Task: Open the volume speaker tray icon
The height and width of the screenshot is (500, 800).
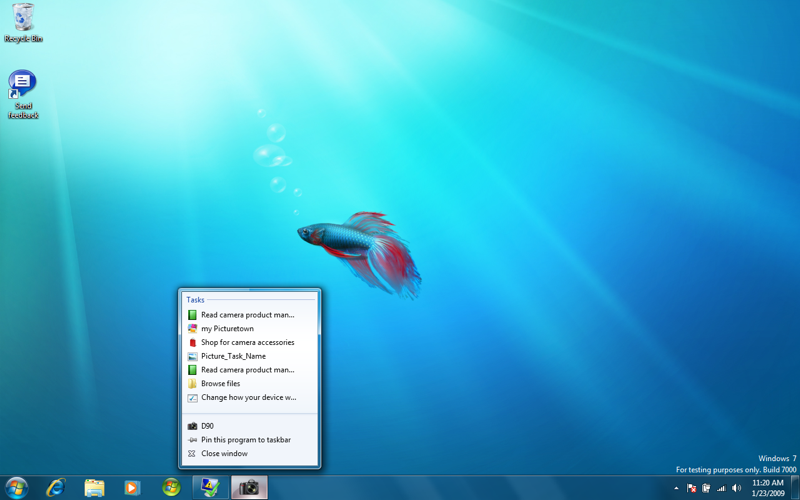Action: [736, 488]
